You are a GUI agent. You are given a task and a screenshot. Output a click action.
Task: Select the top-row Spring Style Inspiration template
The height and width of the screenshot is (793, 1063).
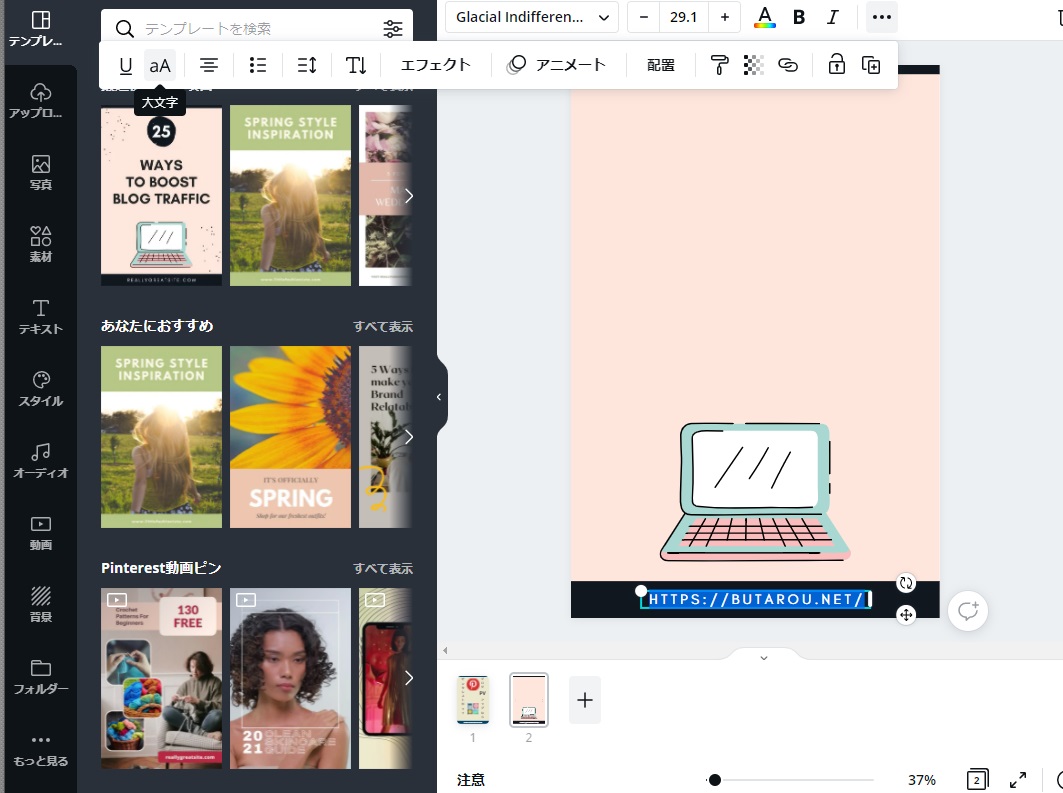[290, 195]
